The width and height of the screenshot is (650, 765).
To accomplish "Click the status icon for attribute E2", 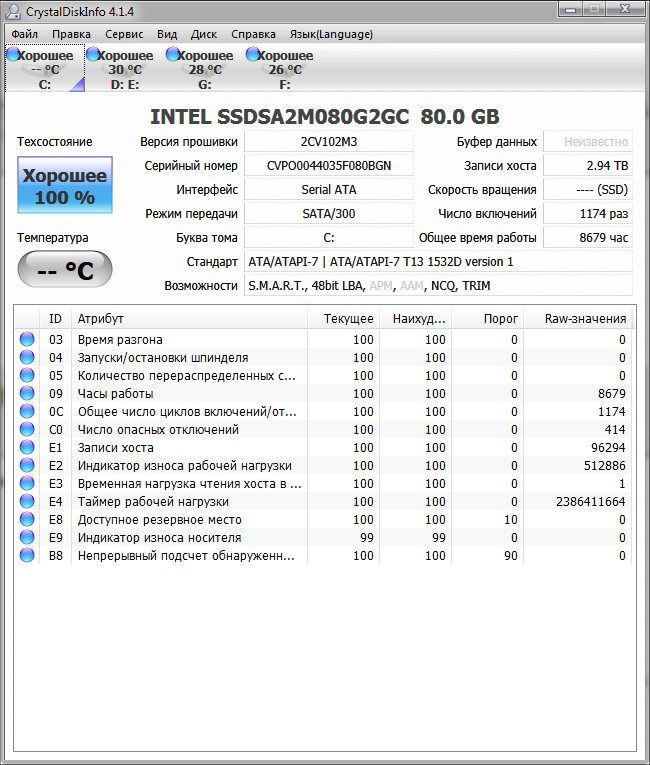I will (x=27, y=465).
